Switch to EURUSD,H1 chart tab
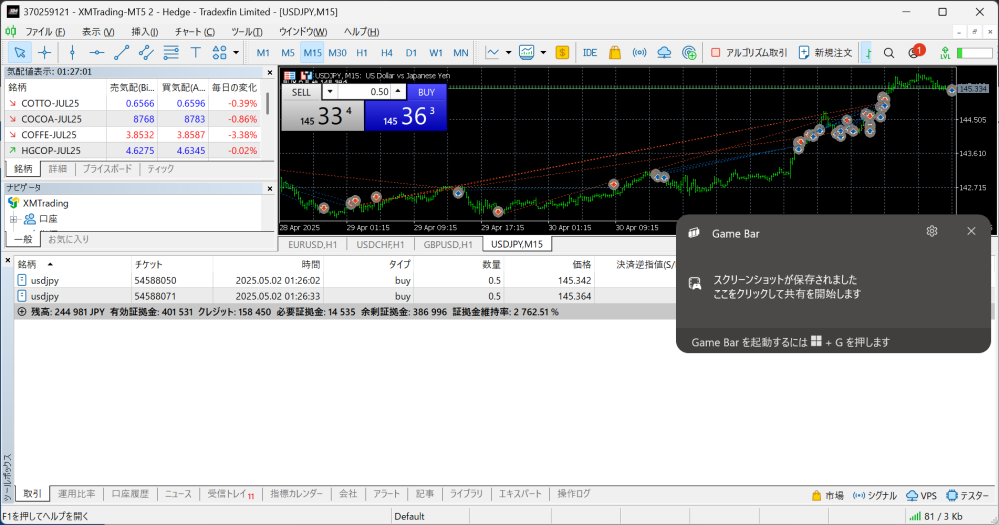Image resolution: width=999 pixels, height=525 pixels. [312, 245]
